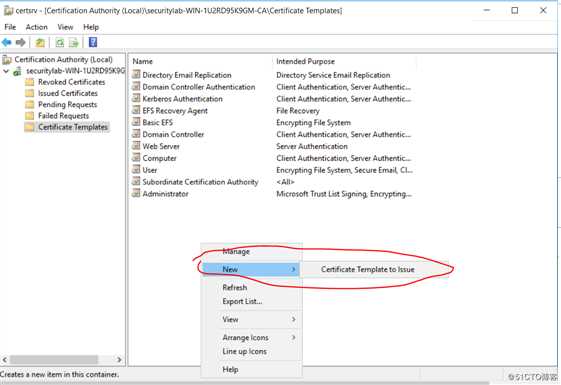Select the Certificate Templates tree folder
Screen dimensions: 561x385
pyautogui.click(x=73, y=127)
